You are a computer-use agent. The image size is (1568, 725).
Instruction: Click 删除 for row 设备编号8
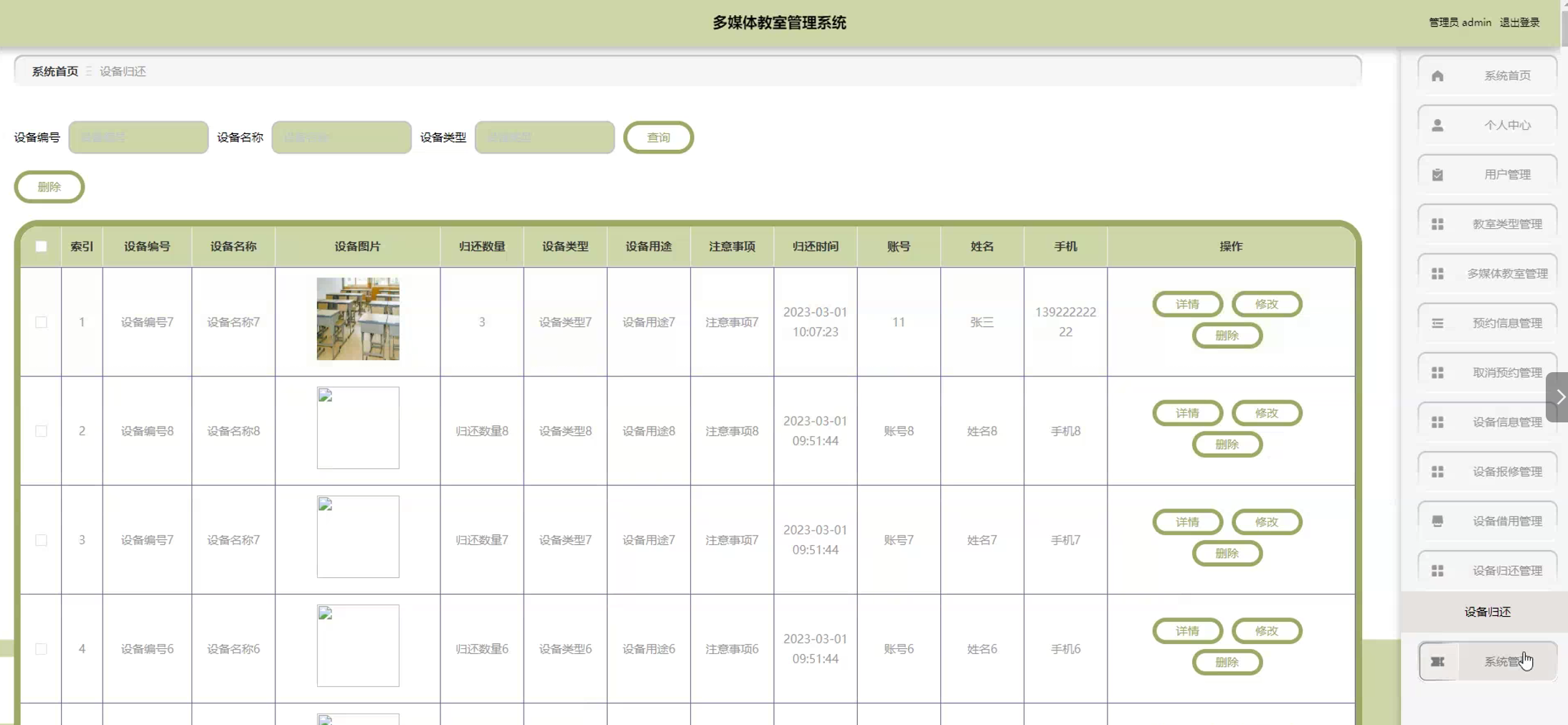tap(1227, 445)
